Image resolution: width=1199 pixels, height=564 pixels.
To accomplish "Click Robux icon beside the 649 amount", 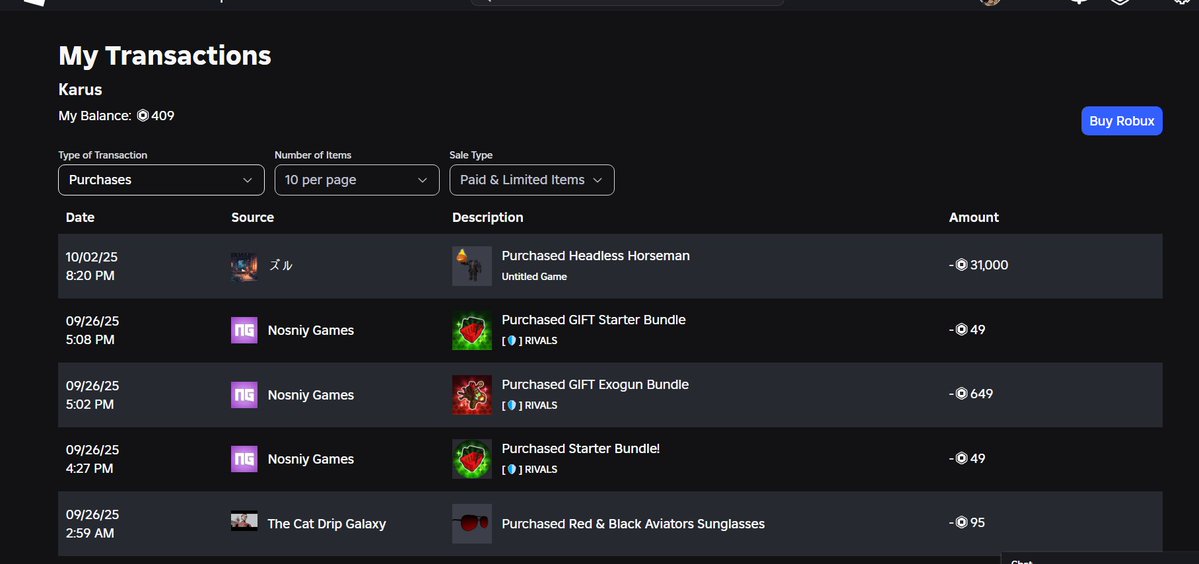I will [962, 394].
